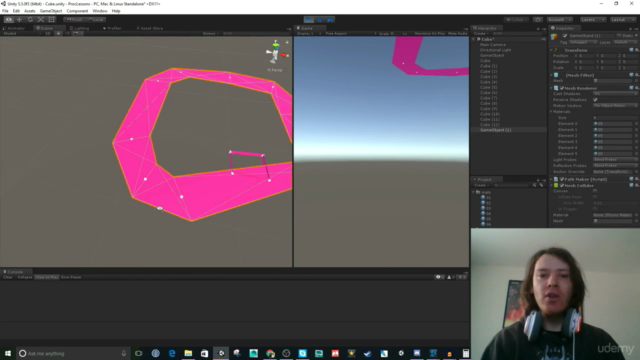This screenshot has height=360, width=640.
Task: Open the Layer dropdown in Inspector
Action: (624, 42)
